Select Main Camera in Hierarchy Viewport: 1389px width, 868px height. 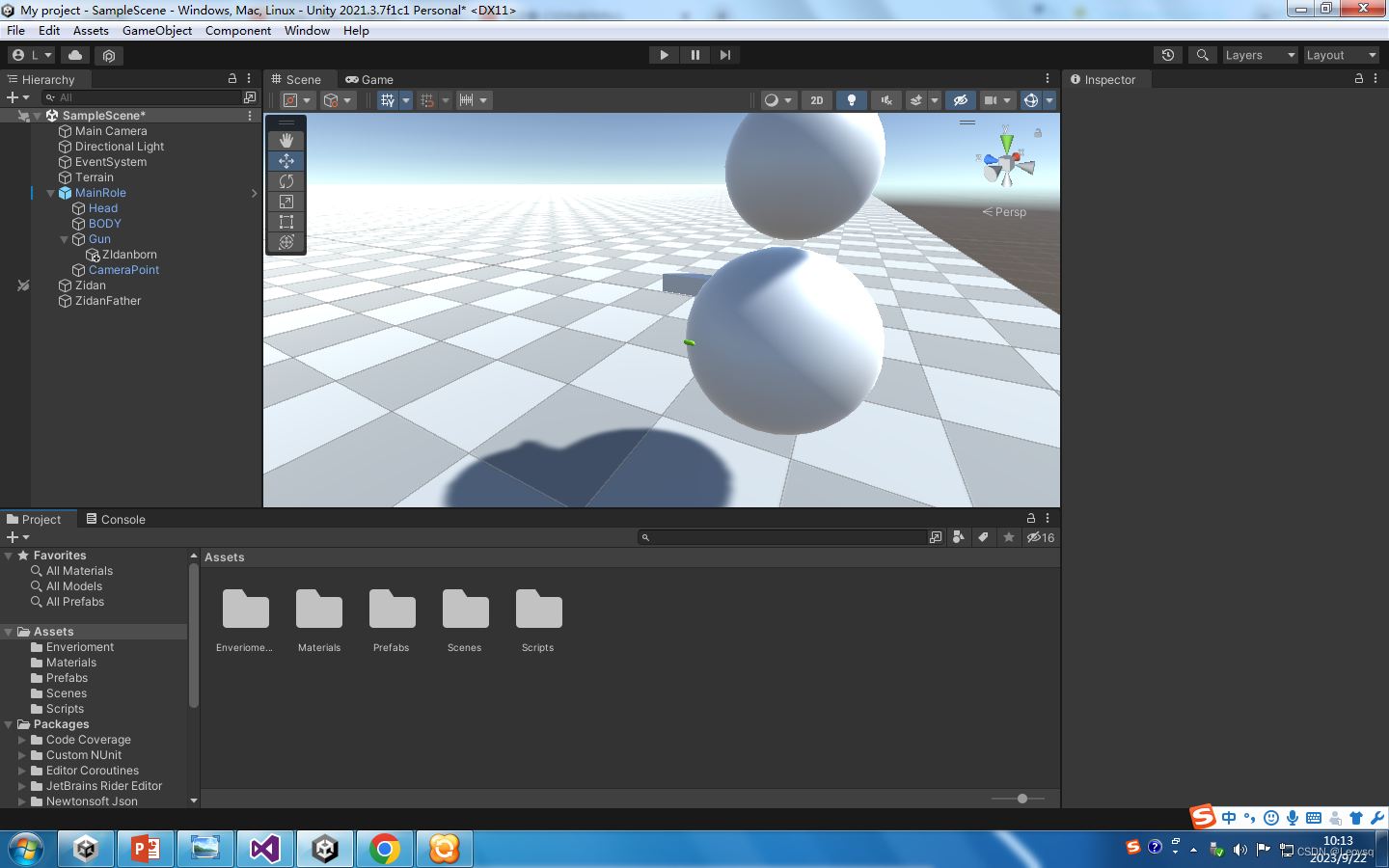[x=111, y=131]
